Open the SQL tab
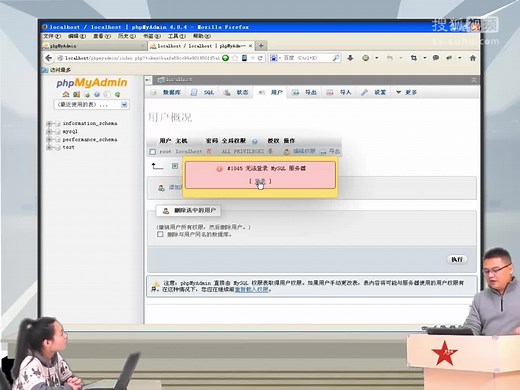 (x=203, y=92)
